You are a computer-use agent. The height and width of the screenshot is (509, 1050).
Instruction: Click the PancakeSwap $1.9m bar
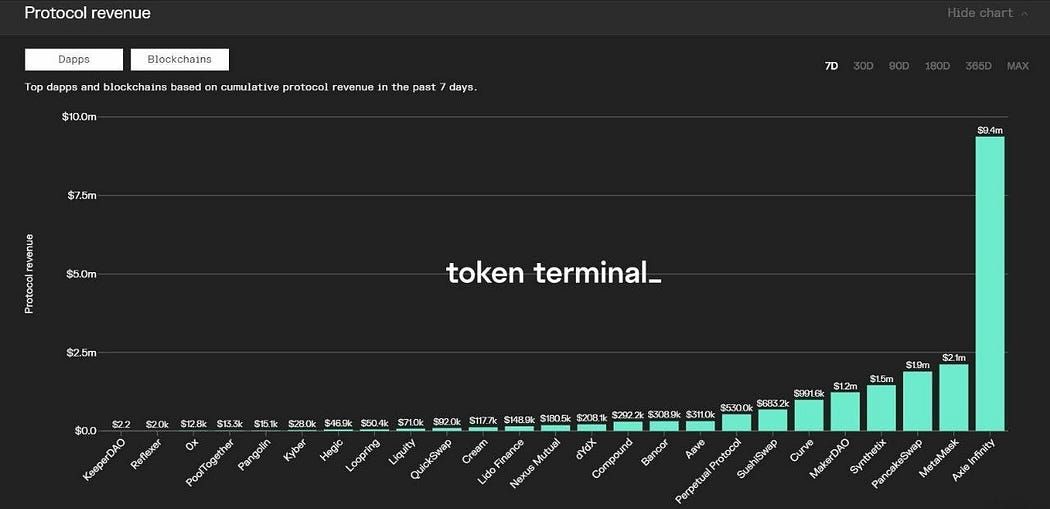(x=917, y=401)
